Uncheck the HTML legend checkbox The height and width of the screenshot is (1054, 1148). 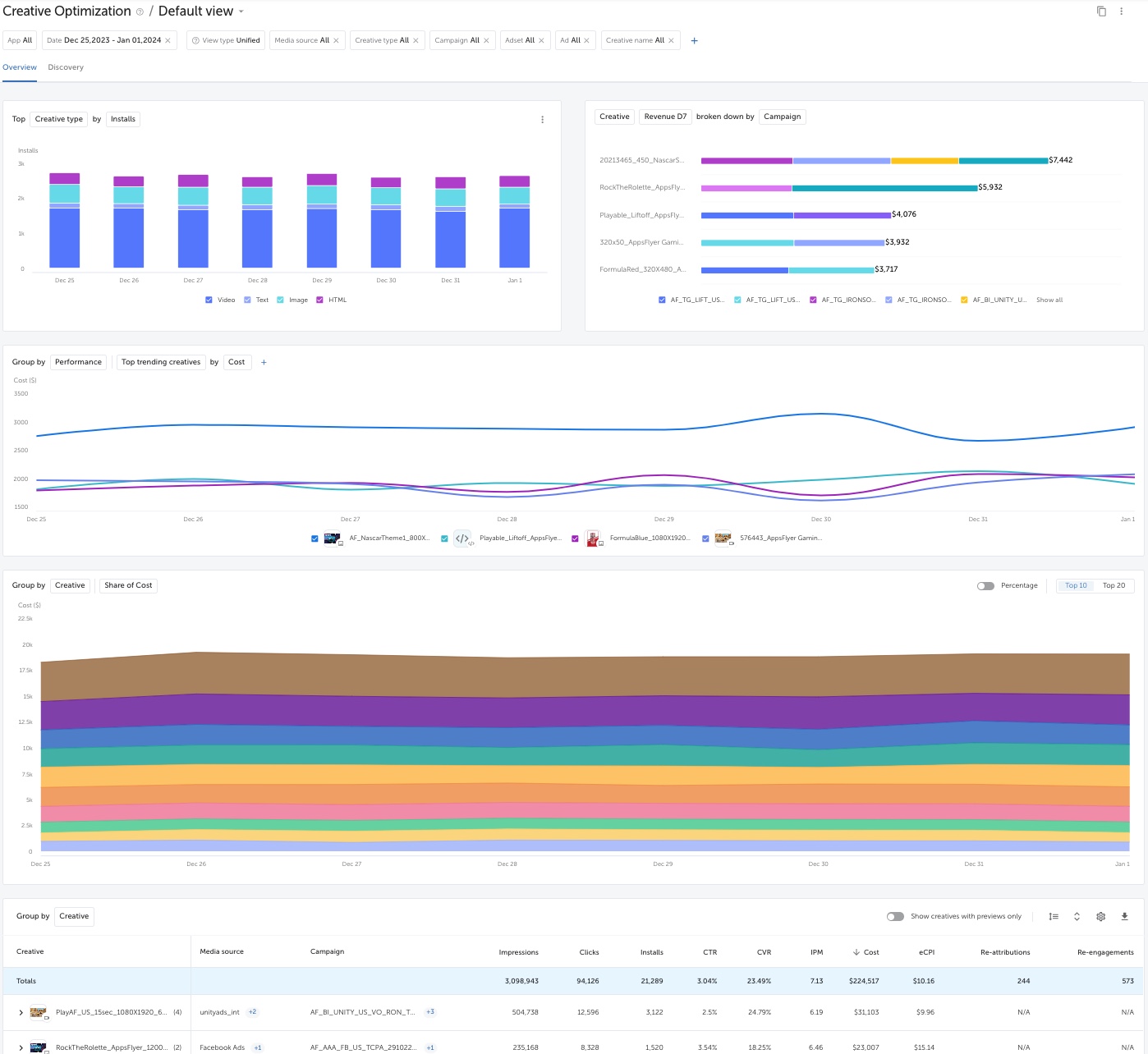319,300
